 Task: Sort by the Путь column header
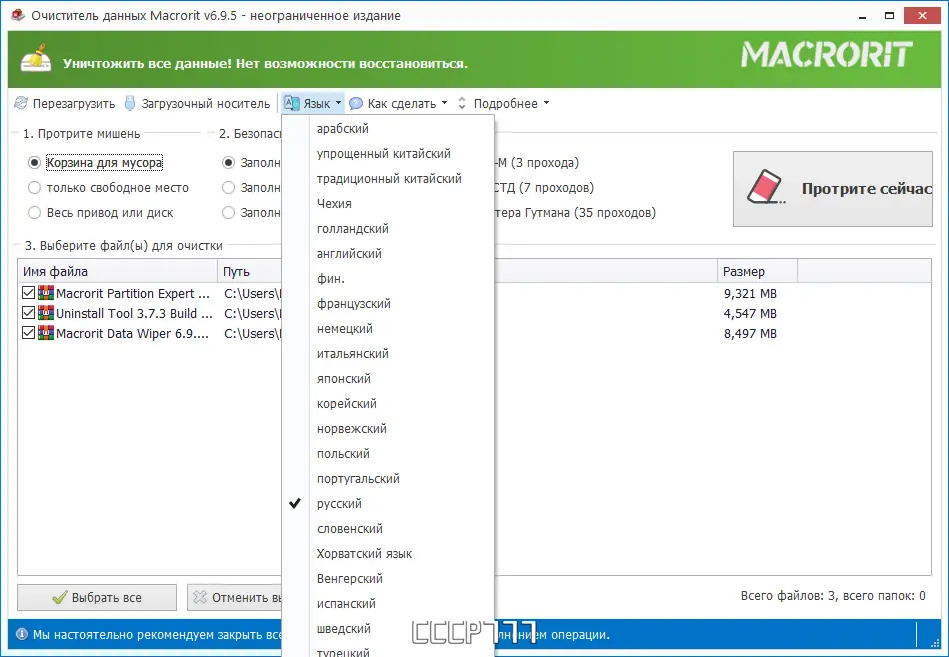coord(249,271)
